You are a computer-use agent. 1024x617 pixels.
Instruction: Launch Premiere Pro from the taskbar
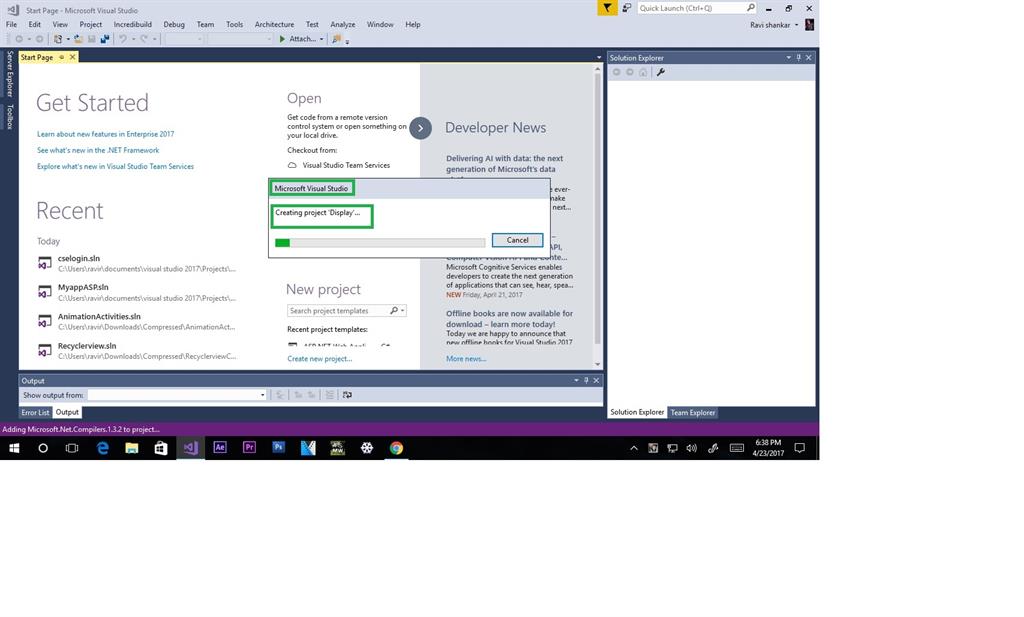pos(249,448)
